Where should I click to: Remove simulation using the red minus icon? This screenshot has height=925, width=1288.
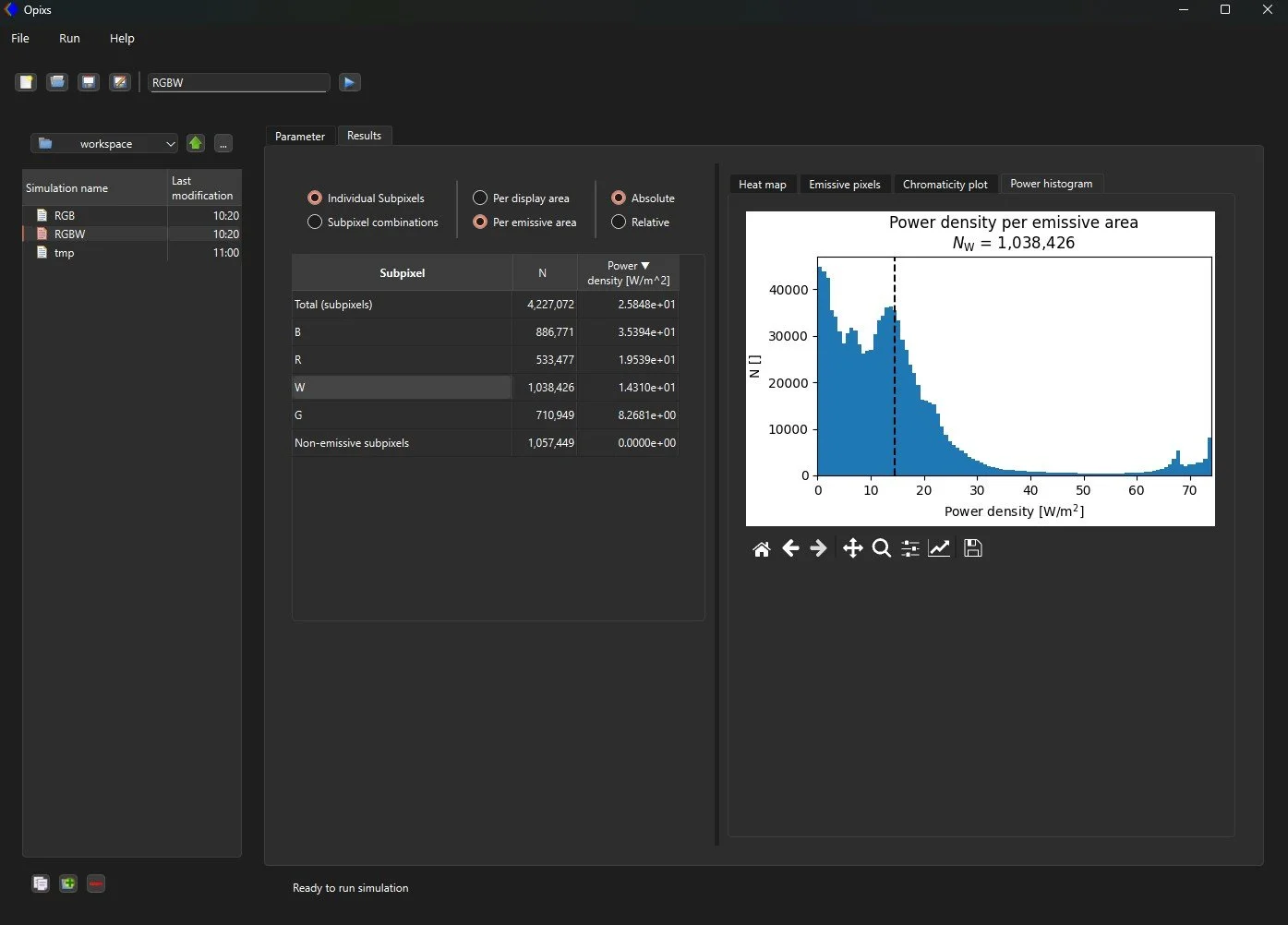coord(96,883)
